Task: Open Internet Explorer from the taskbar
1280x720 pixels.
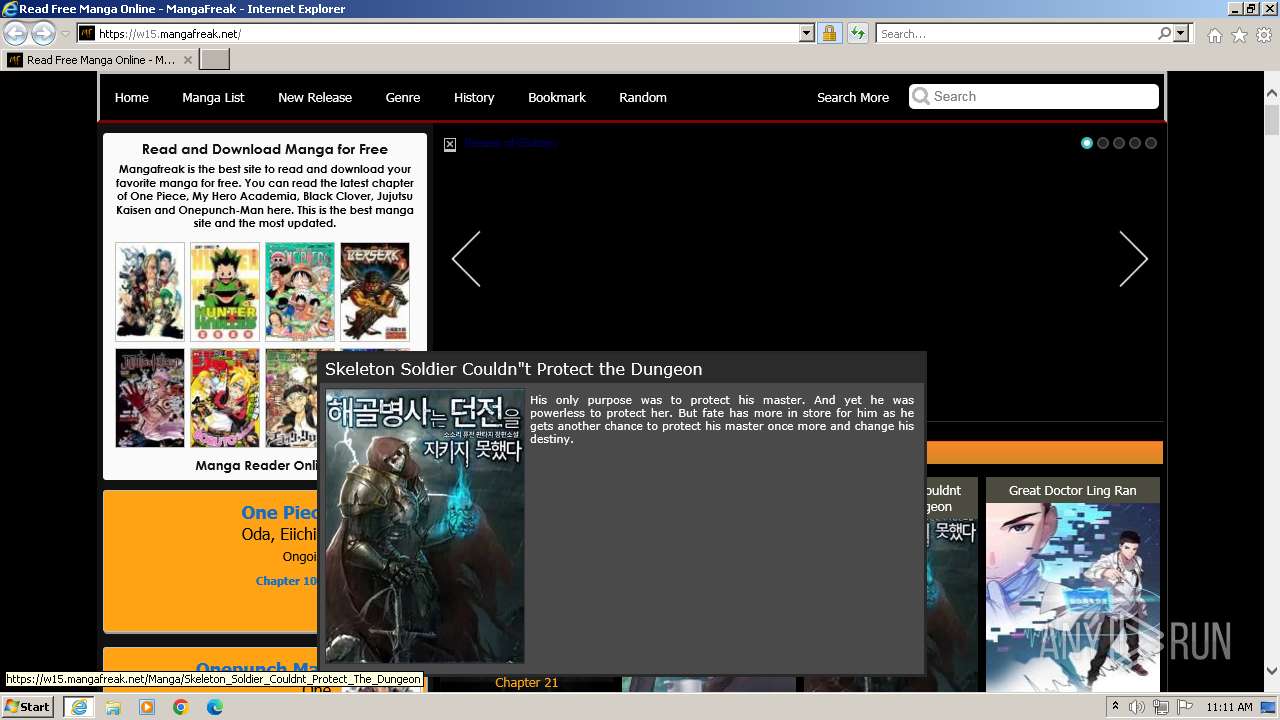Action: 78,707
